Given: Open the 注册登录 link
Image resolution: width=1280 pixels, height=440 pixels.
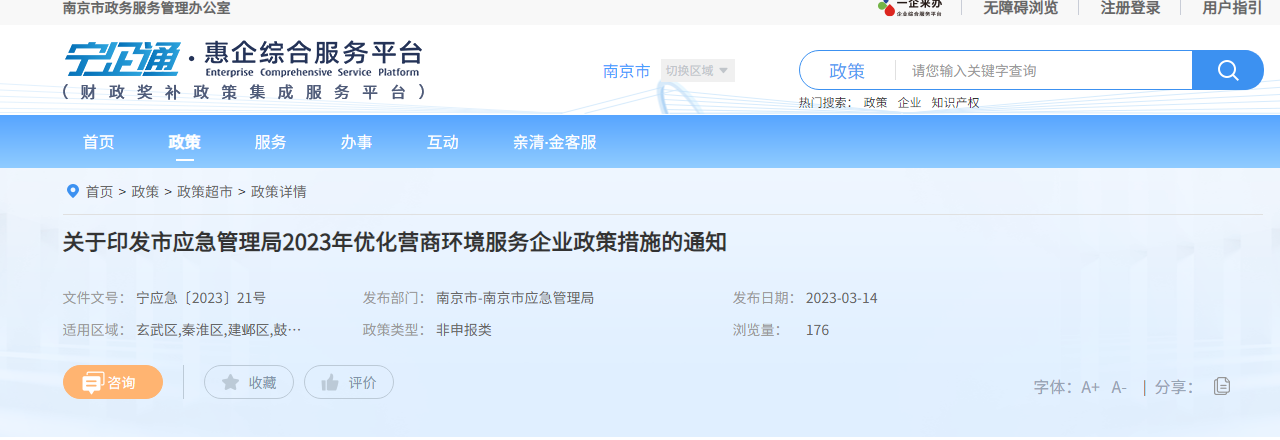Looking at the screenshot, I should click(x=1130, y=8).
